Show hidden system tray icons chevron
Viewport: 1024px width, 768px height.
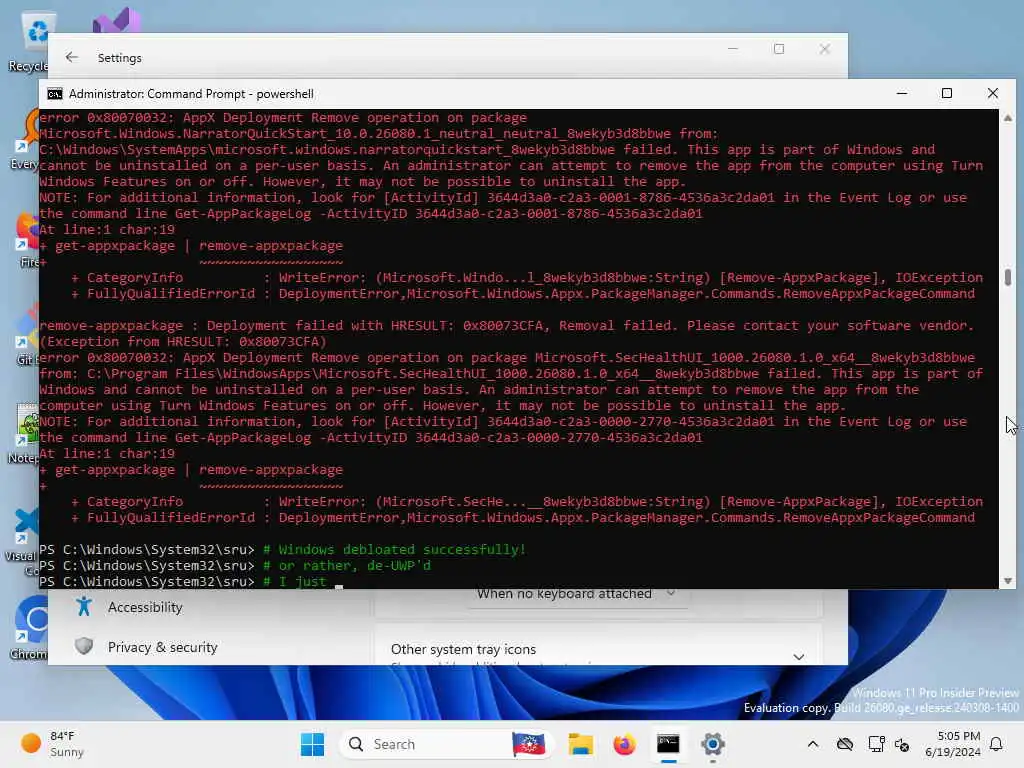pyautogui.click(x=812, y=744)
